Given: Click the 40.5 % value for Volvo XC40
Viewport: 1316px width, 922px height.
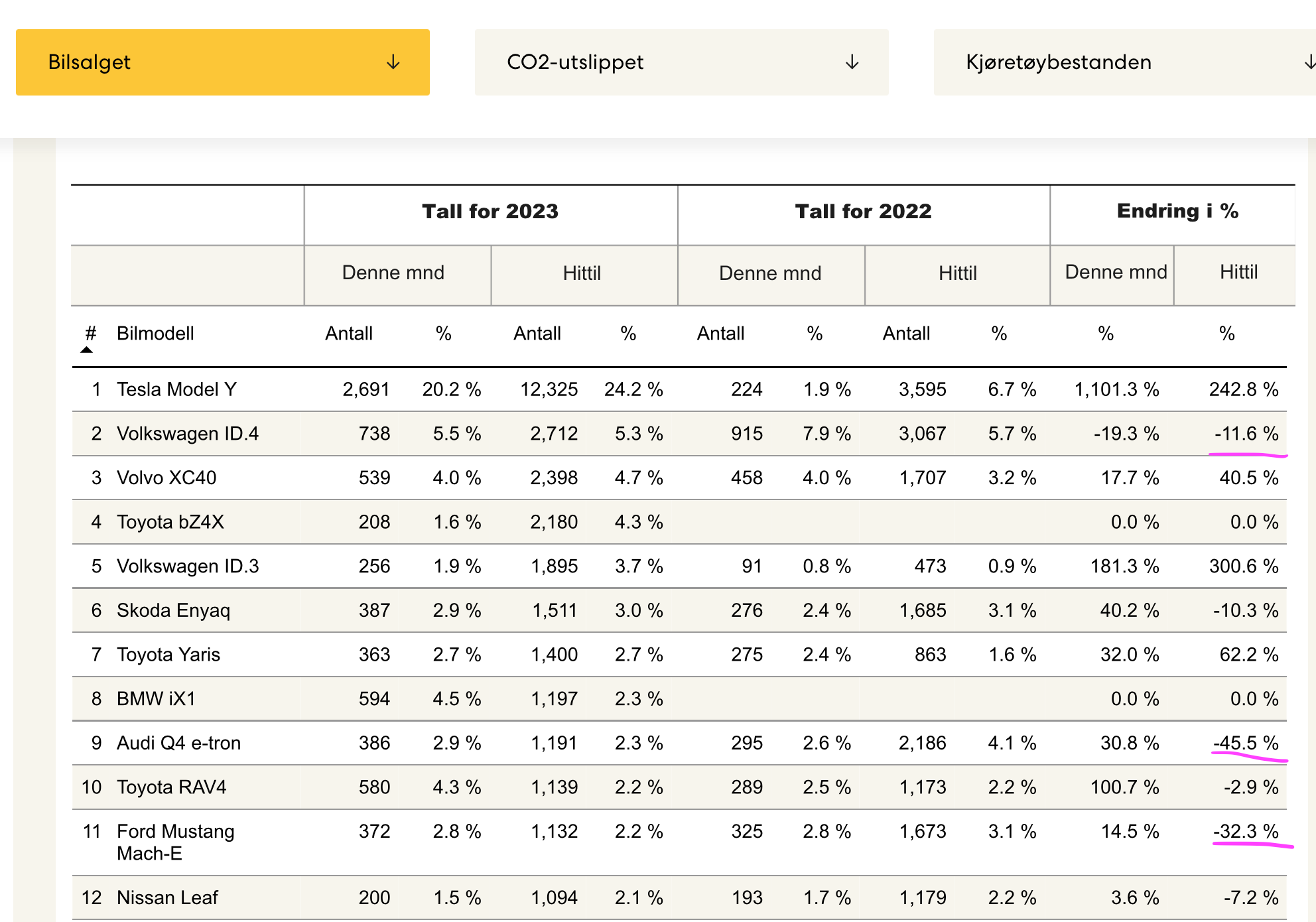Looking at the screenshot, I should (x=1249, y=478).
